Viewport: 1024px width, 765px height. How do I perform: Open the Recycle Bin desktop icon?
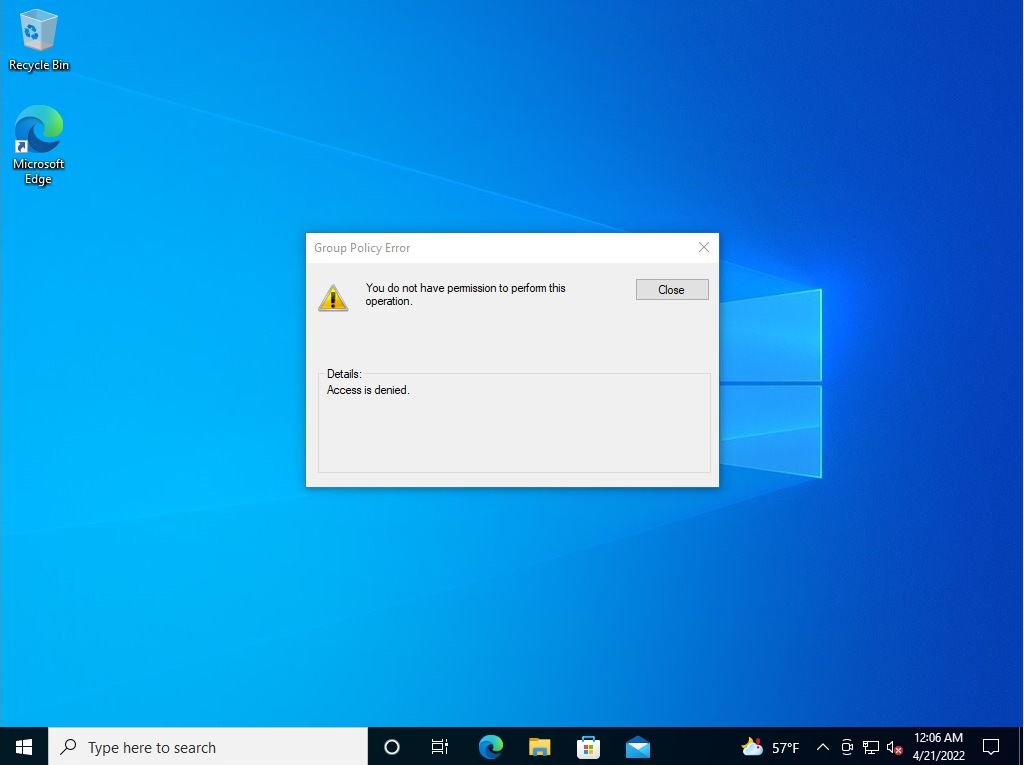pos(39,41)
